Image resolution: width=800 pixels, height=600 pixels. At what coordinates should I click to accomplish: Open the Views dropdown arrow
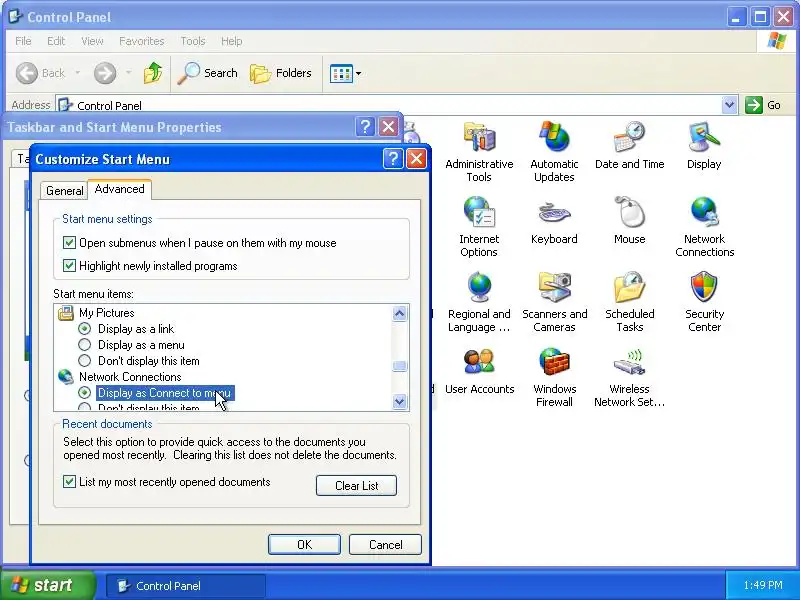point(359,73)
